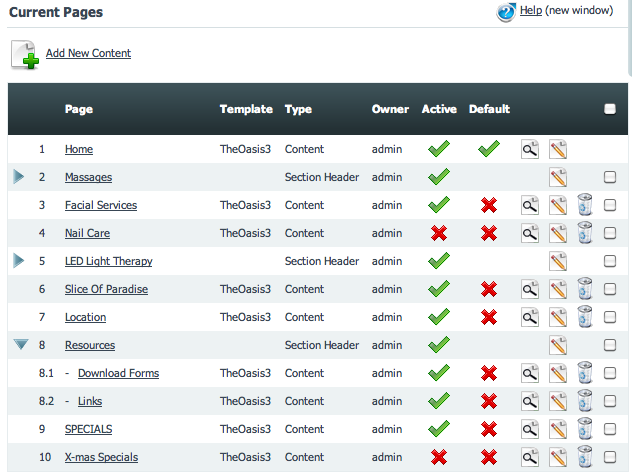Image resolution: width=632 pixels, height=474 pixels.
Task: Deactivate Home via its green Active checkmark
Action: (439, 149)
